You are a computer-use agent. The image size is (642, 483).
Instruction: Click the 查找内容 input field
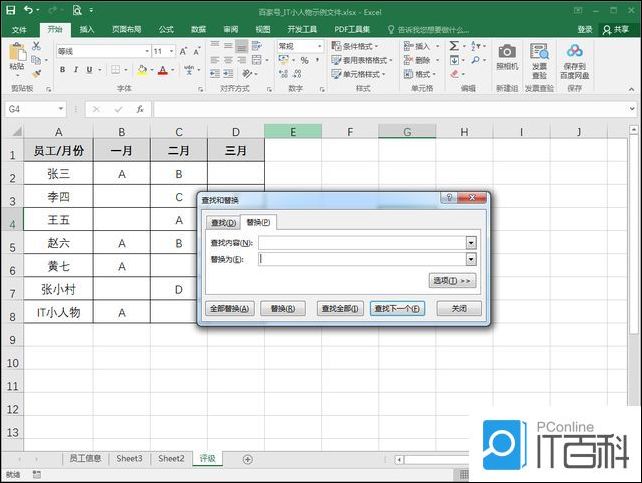click(x=360, y=242)
